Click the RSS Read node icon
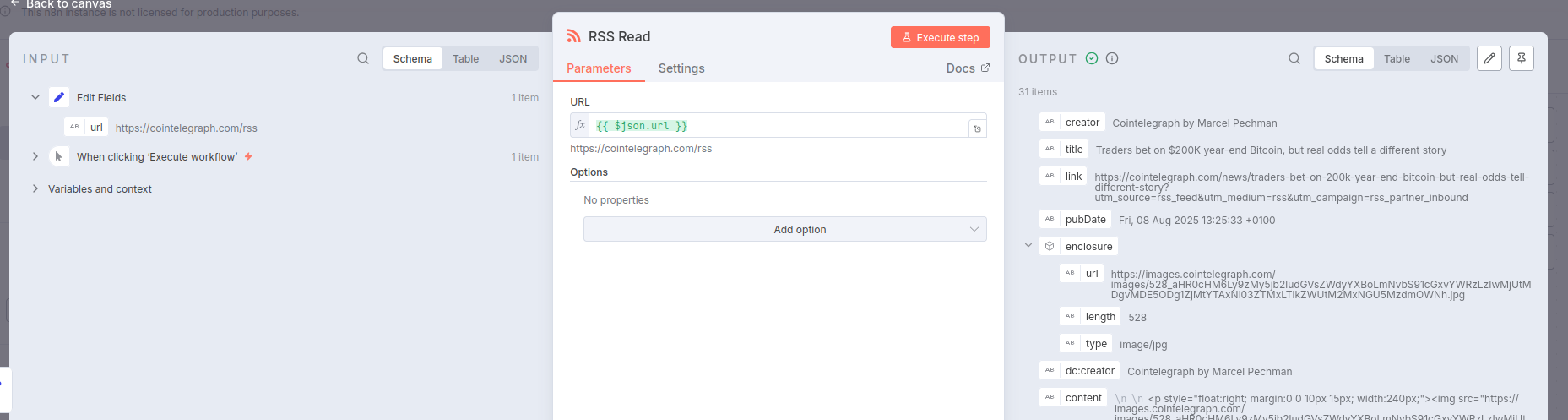 coord(574,36)
